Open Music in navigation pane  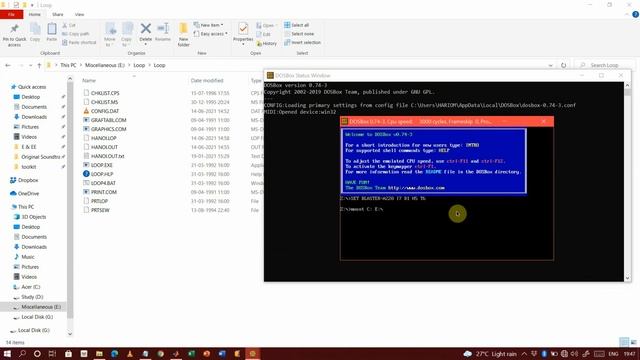pos(27,257)
